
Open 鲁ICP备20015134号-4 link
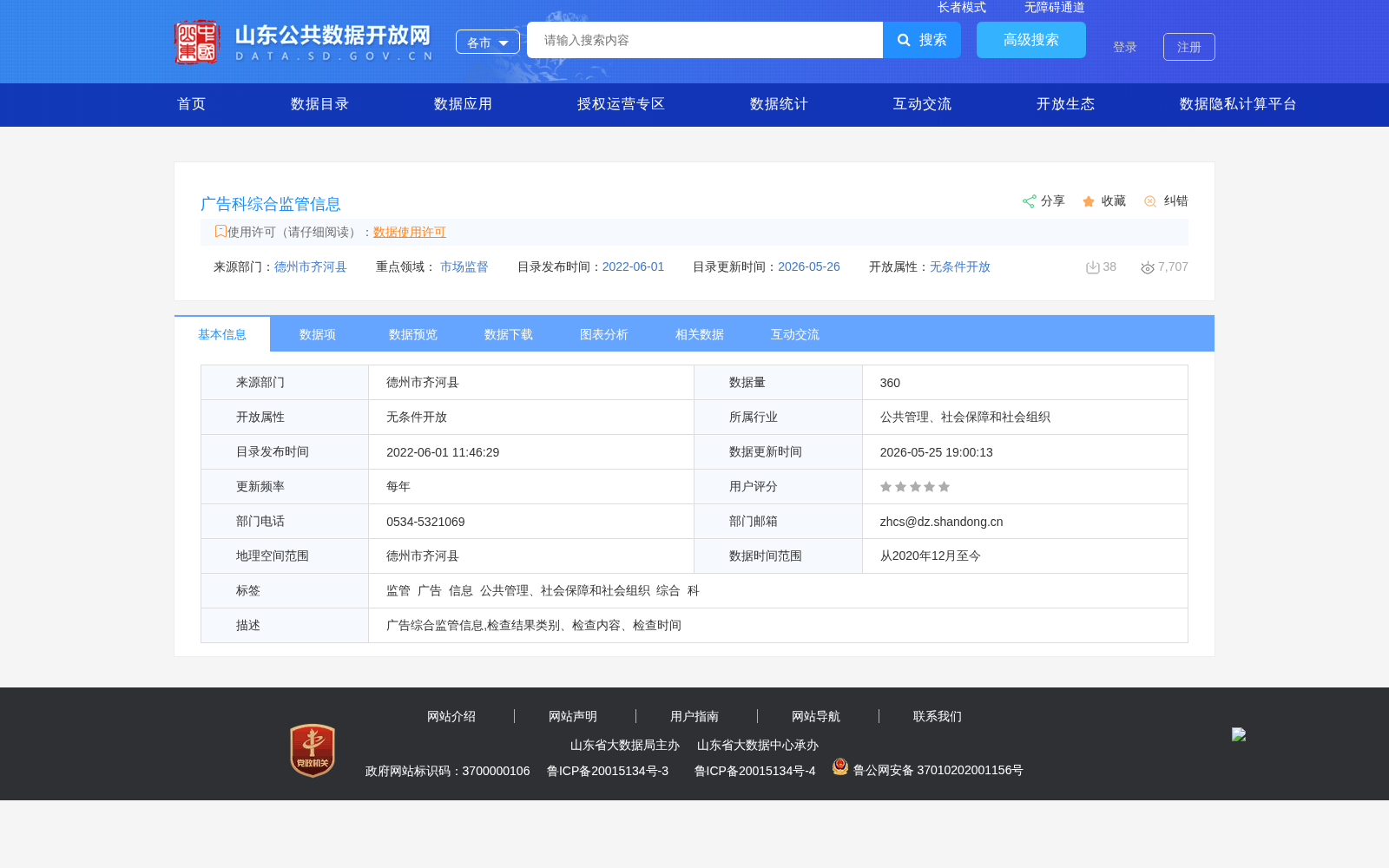pyautogui.click(x=755, y=771)
